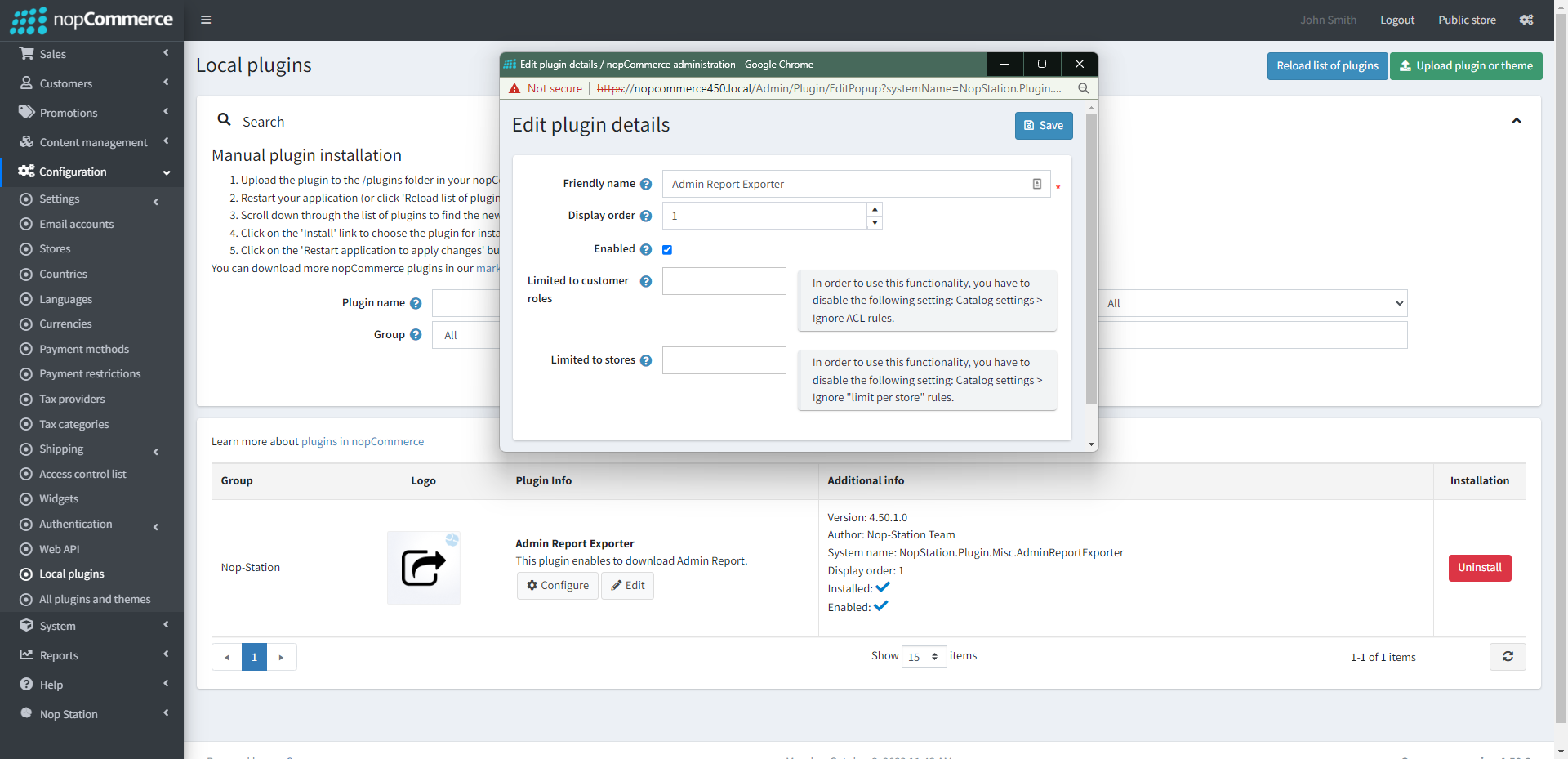Focus the Friendly name input field

[856, 185]
